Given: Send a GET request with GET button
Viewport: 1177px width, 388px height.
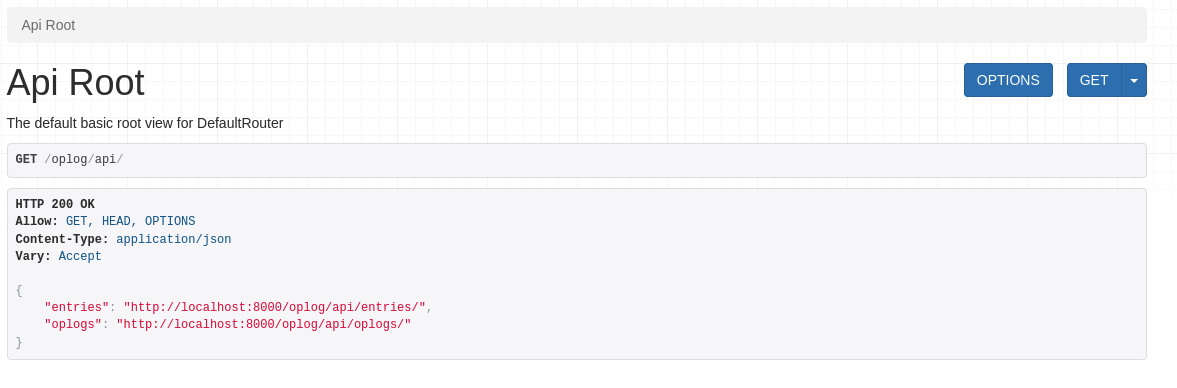Looking at the screenshot, I should pos(1094,80).
